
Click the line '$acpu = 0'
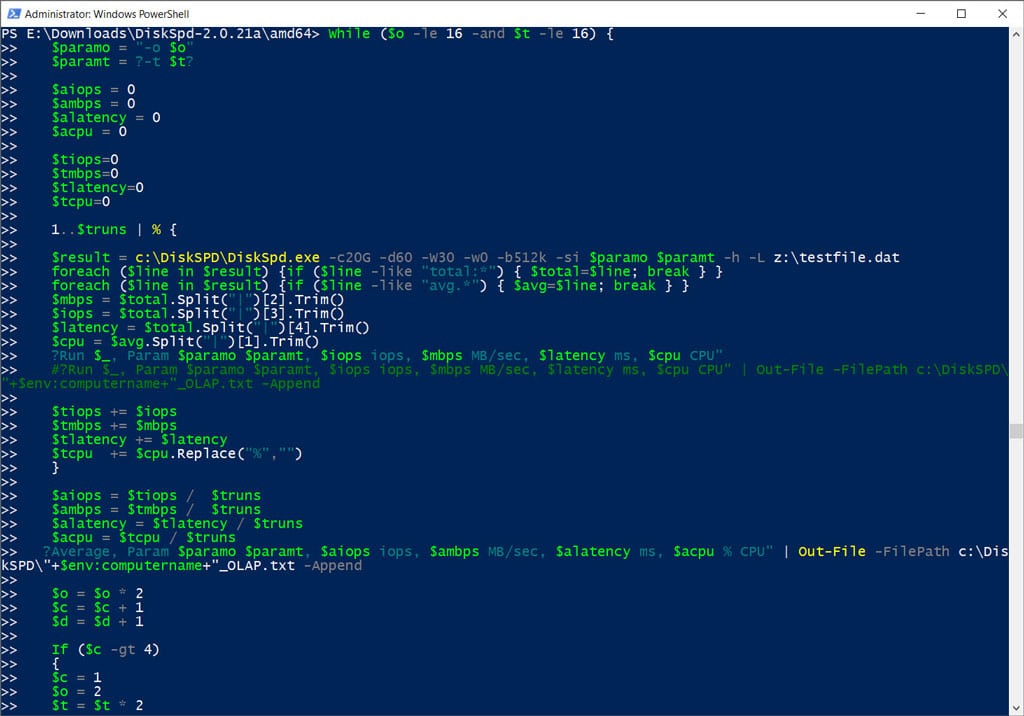pos(89,132)
